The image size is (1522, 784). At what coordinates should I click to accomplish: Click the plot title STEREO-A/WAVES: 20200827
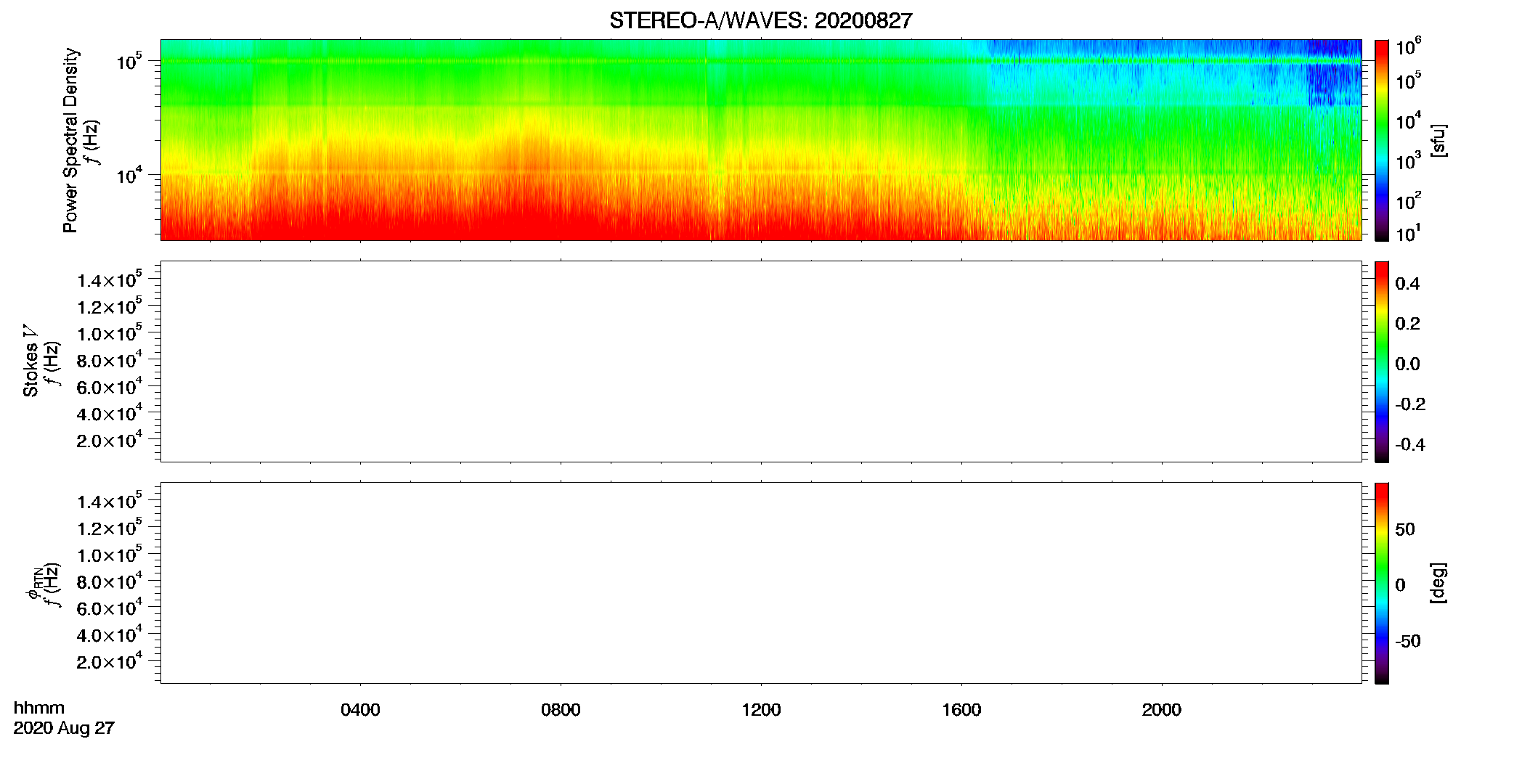[x=760, y=20]
